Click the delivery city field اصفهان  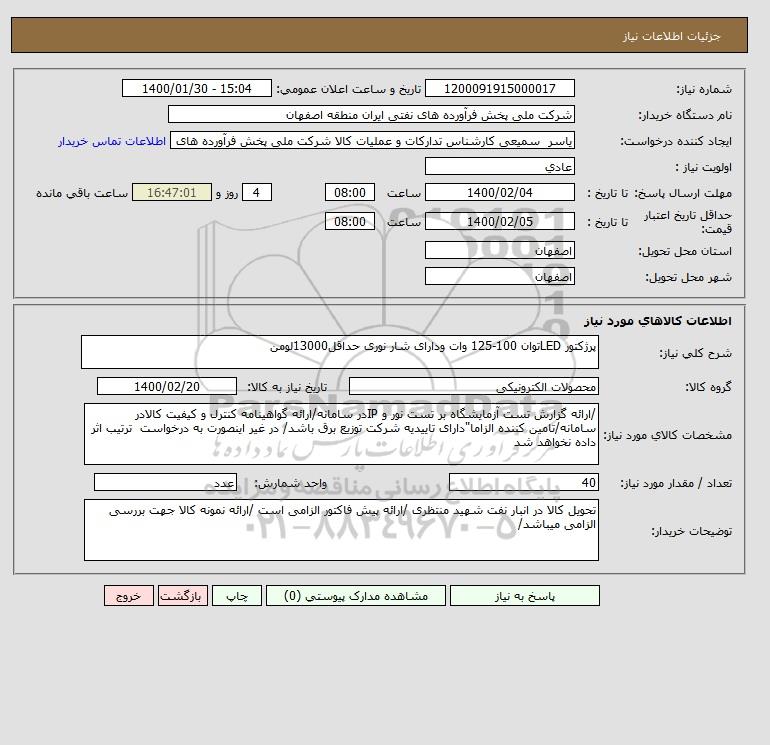[499, 276]
